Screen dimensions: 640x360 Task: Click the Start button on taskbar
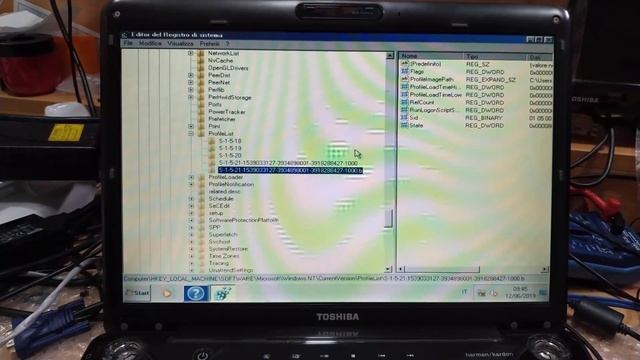[137, 293]
